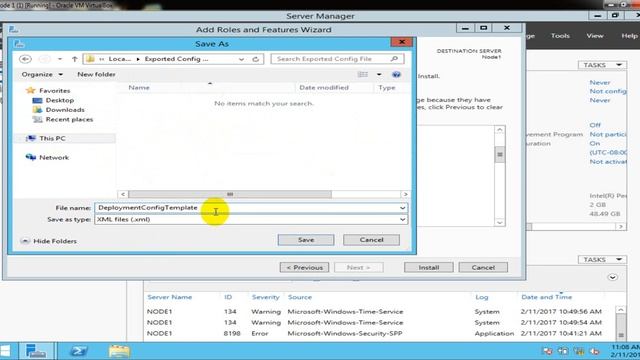Click the Forward arrow in Save As dialog

point(44,59)
